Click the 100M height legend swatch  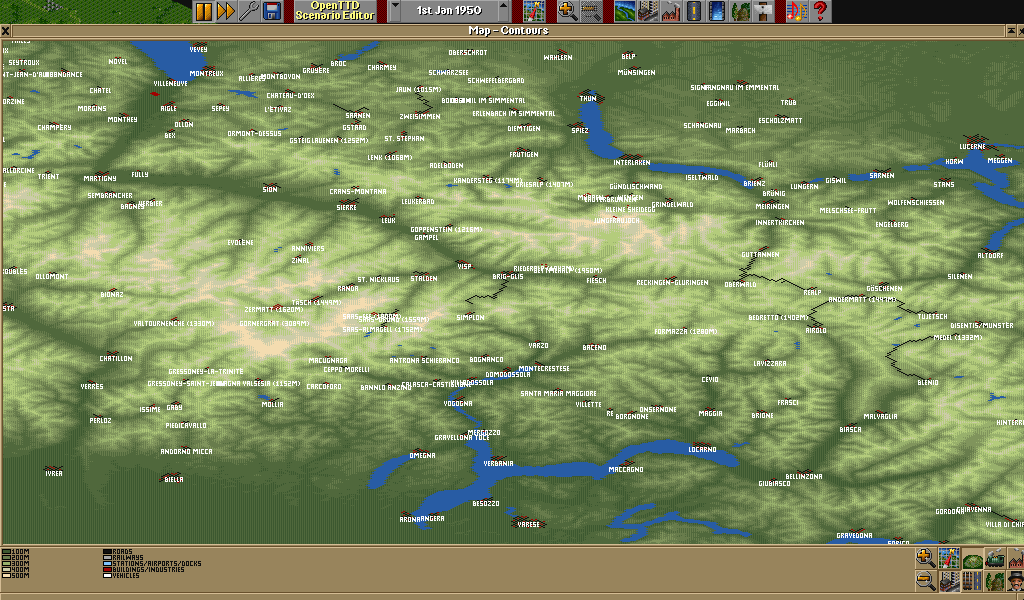point(7,552)
